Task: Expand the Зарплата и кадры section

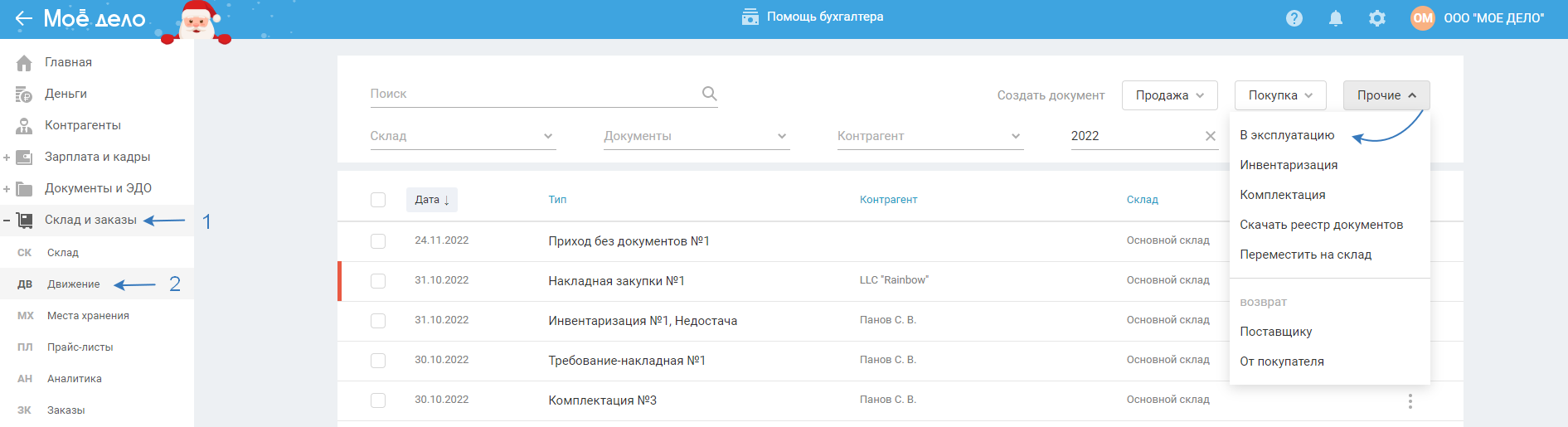Action: click(x=7, y=158)
